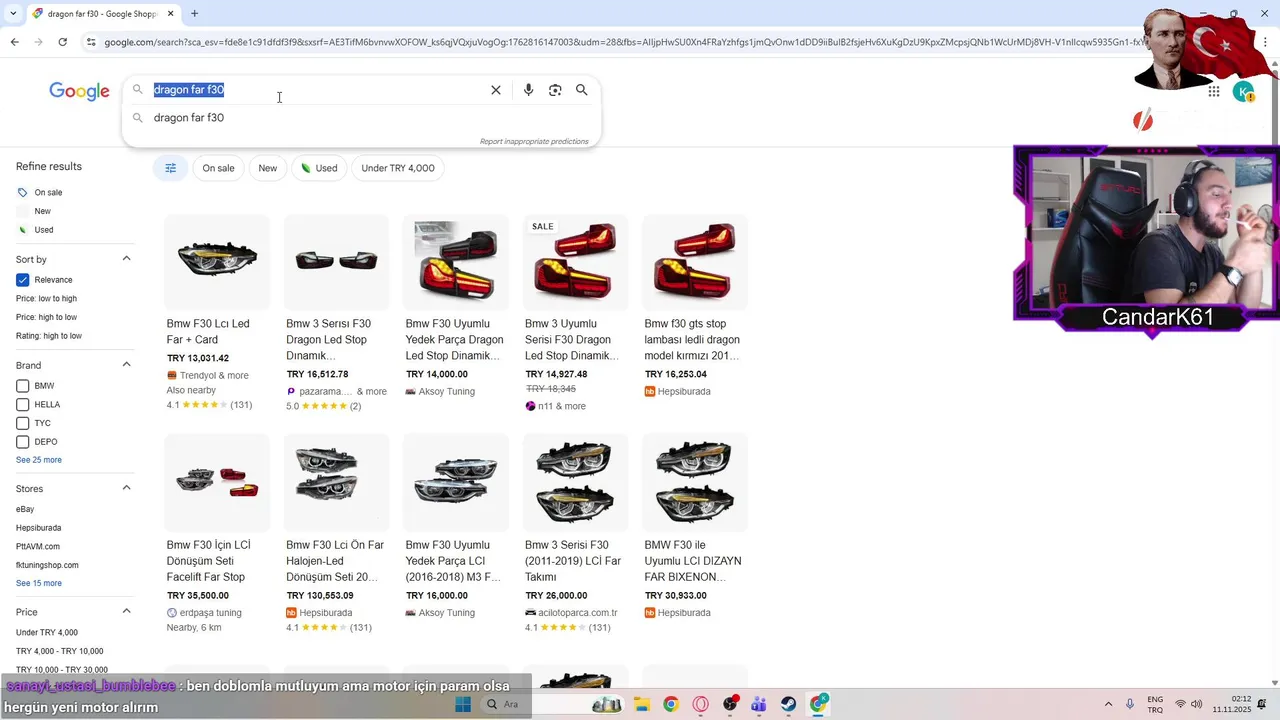Filter by the PttAVM.com store
This screenshot has height=720, width=1280.
coord(38,547)
